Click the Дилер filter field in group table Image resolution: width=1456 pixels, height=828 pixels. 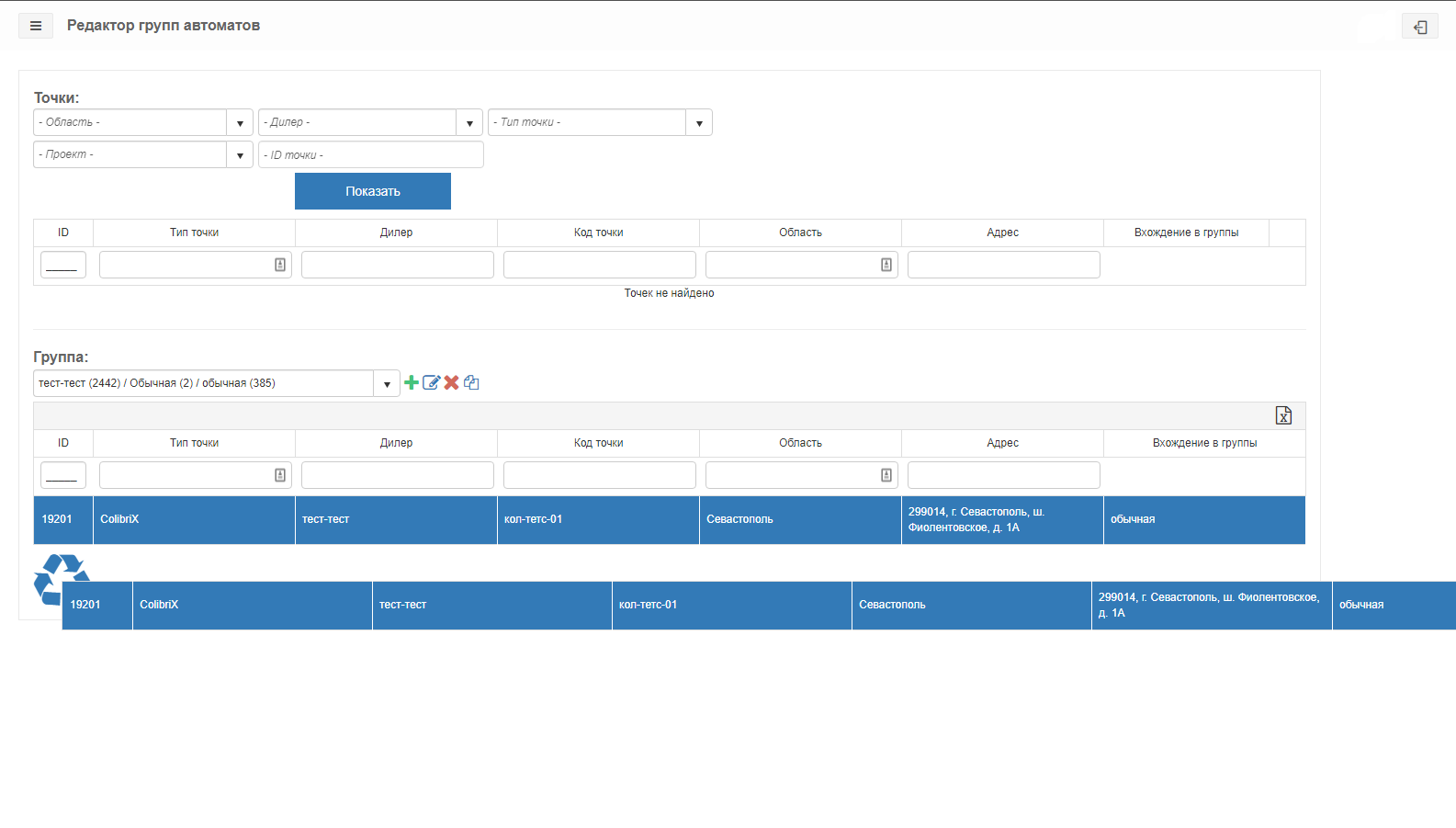tap(398, 475)
